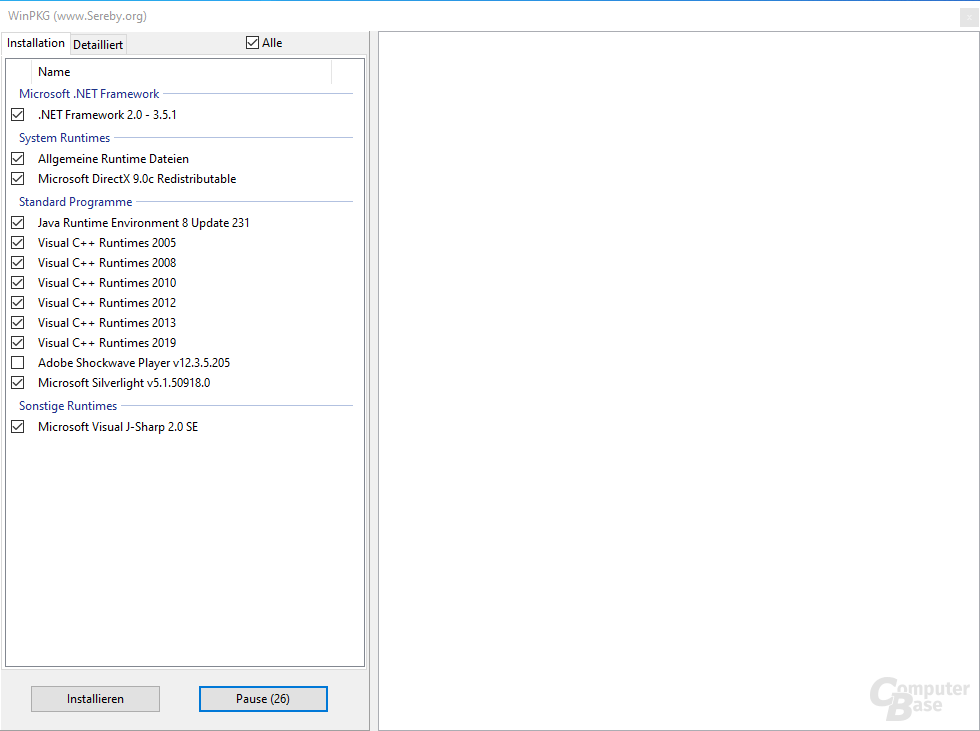This screenshot has width=980, height=731.
Task: Uncheck Microsoft DirectX 9.0c Redistributable
Action: click(17, 178)
